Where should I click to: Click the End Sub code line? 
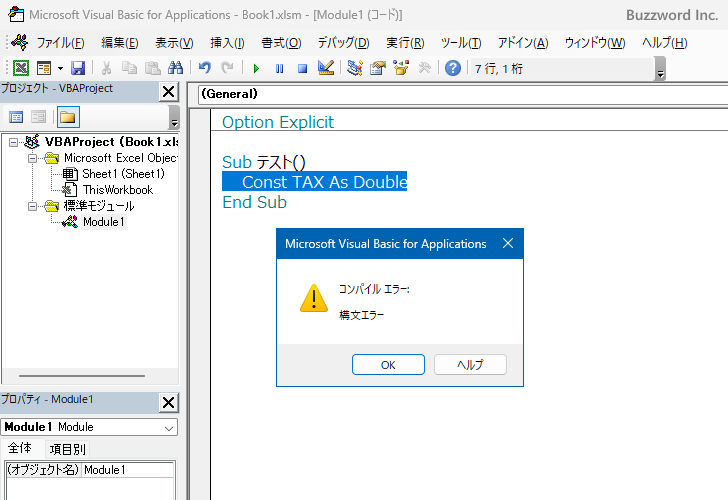point(254,202)
